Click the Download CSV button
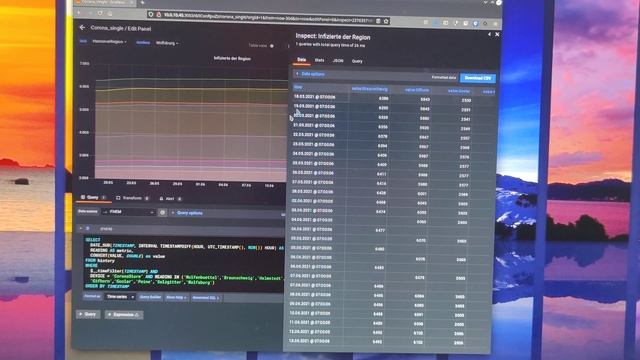The image size is (640, 360). [x=478, y=78]
